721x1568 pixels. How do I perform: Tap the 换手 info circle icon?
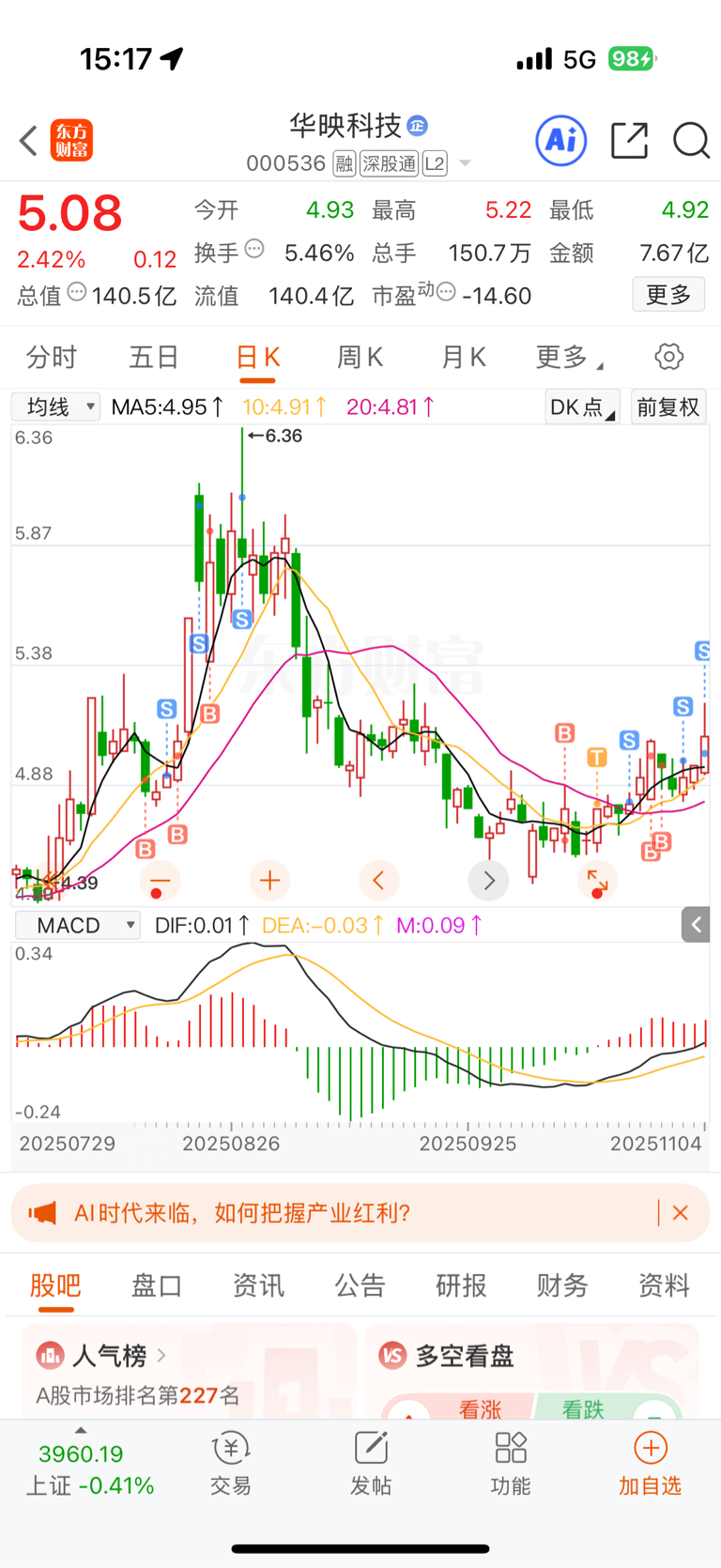click(254, 250)
